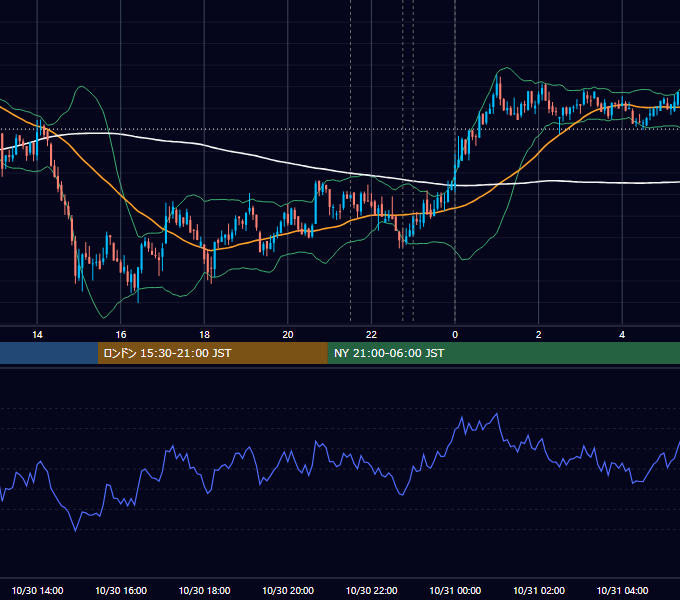Click the 14 hour axis label
680x600 pixels.
tap(37, 335)
